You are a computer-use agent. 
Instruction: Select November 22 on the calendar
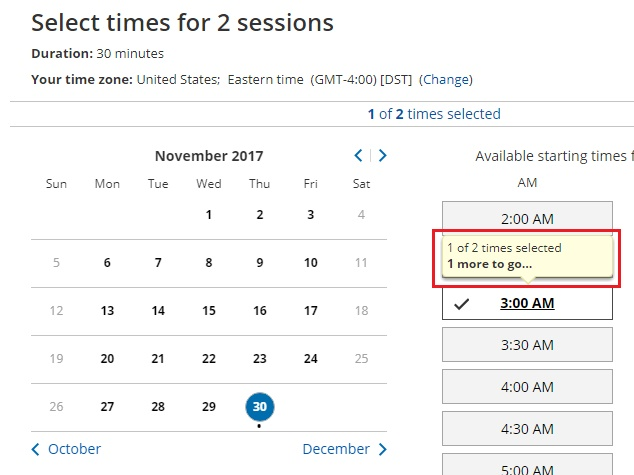coord(209,359)
